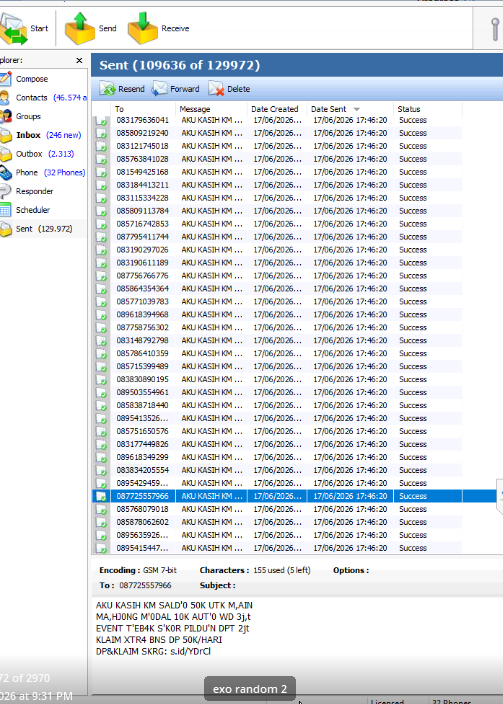Select the Scheduler label in explorer

tap(33, 210)
